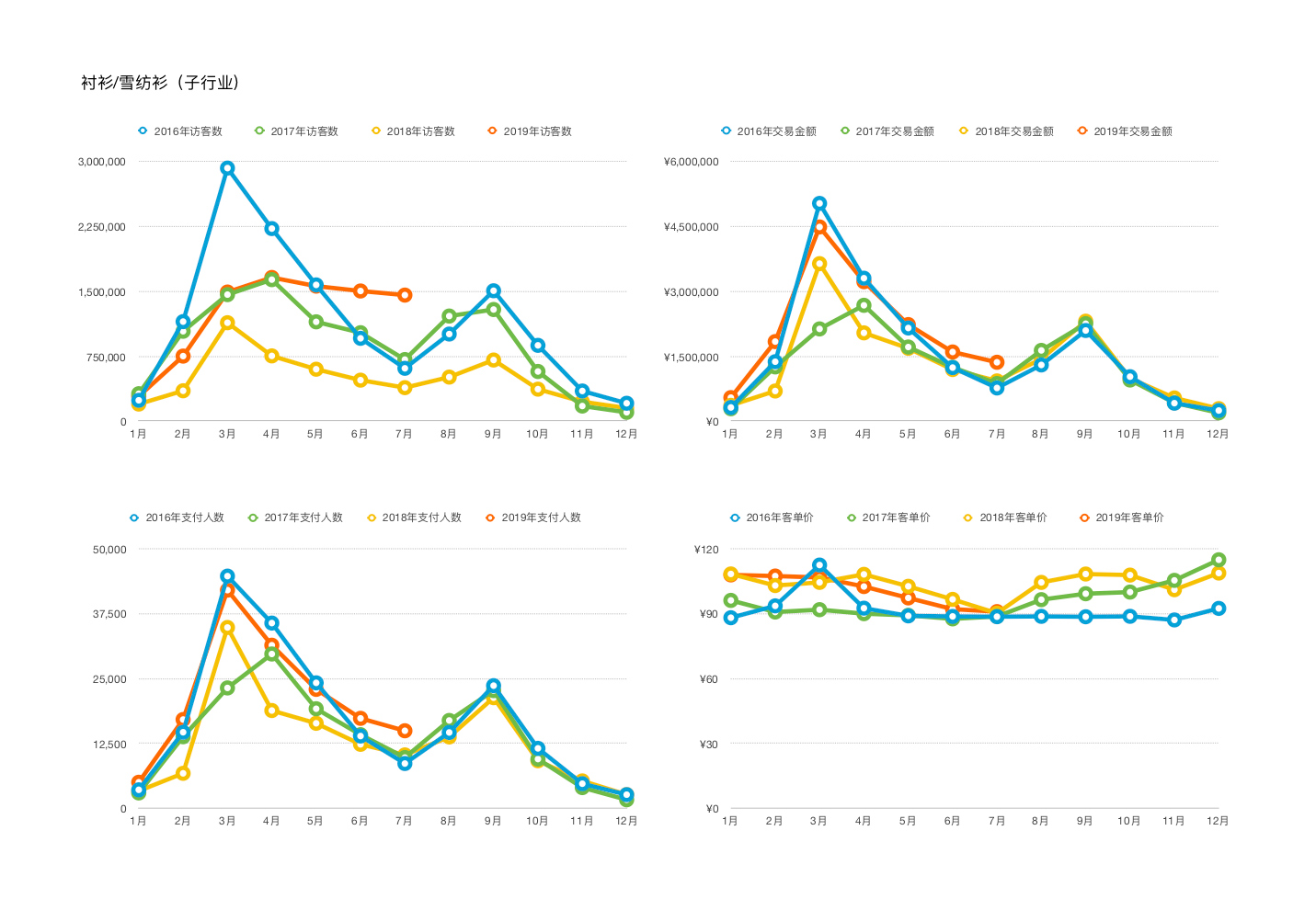
Task: Select the 衬衫/雪纺衫（子行业）page title
Action: [x=163, y=83]
